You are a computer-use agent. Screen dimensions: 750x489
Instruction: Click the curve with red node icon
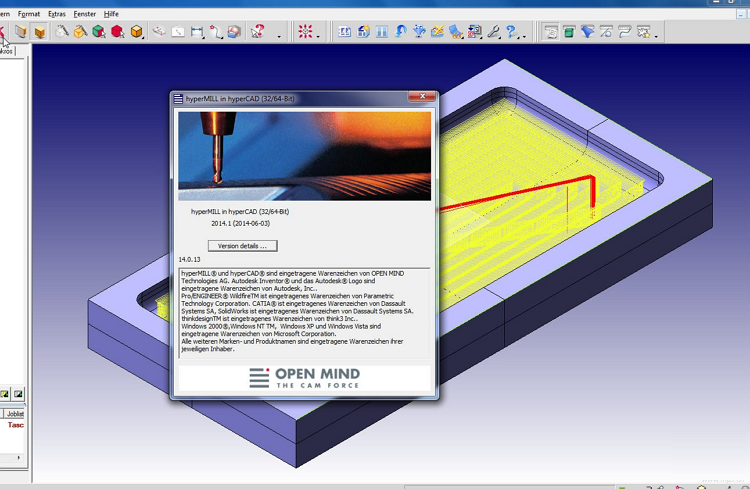[216, 32]
